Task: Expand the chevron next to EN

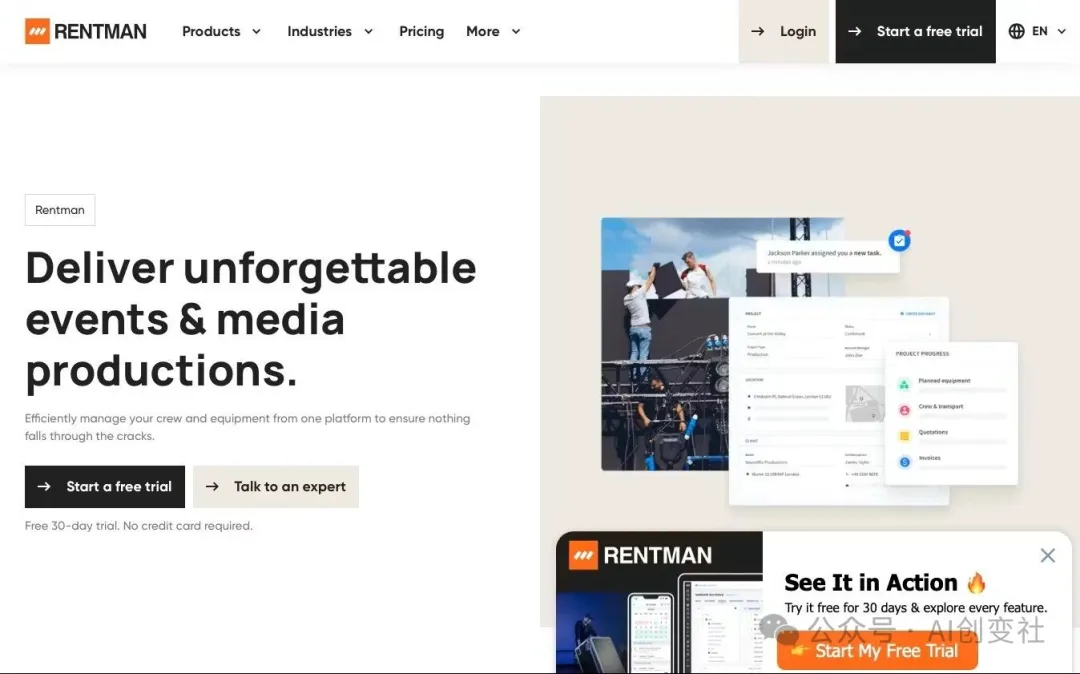Action: pyautogui.click(x=1061, y=32)
